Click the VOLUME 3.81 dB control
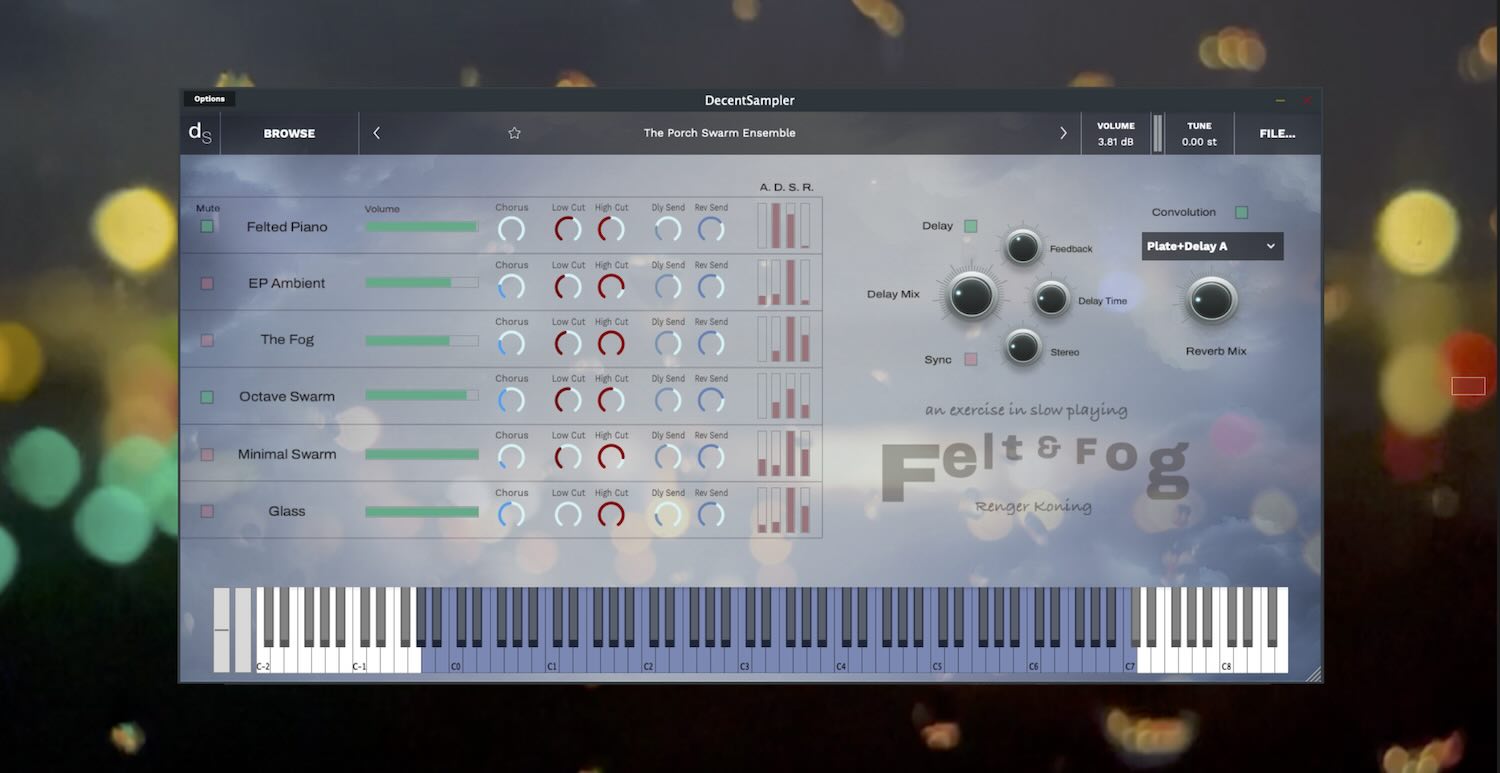This screenshot has height=773, width=1500. 1116,134
